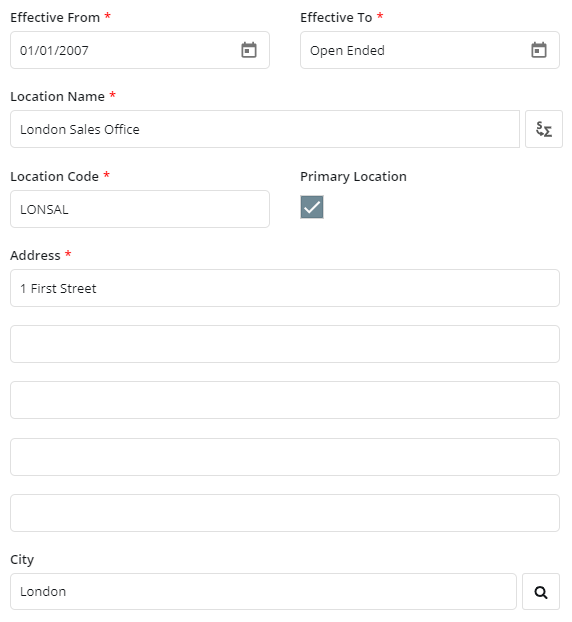The width and height of the screenshot is (572, 622).
Task: Click the City search magnifier icon
Action: (x=541, y=591)
